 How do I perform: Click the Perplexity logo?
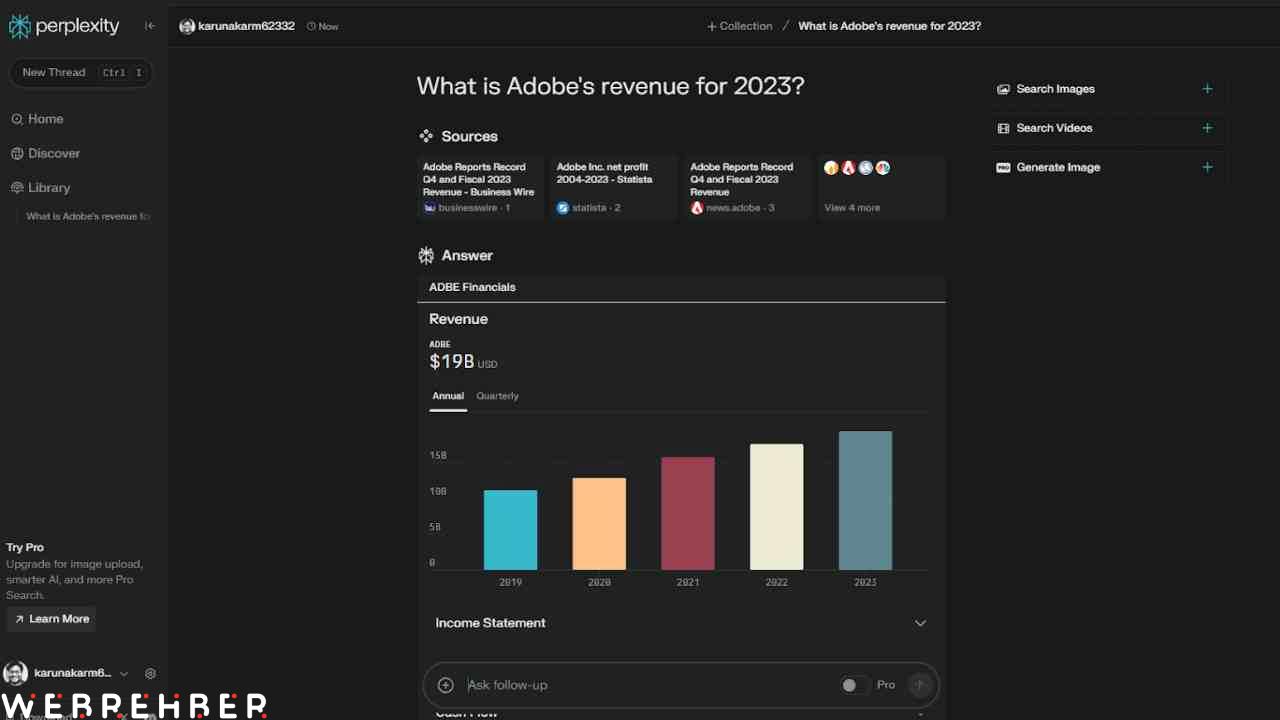pyautogui.click(x=64, y=26)
